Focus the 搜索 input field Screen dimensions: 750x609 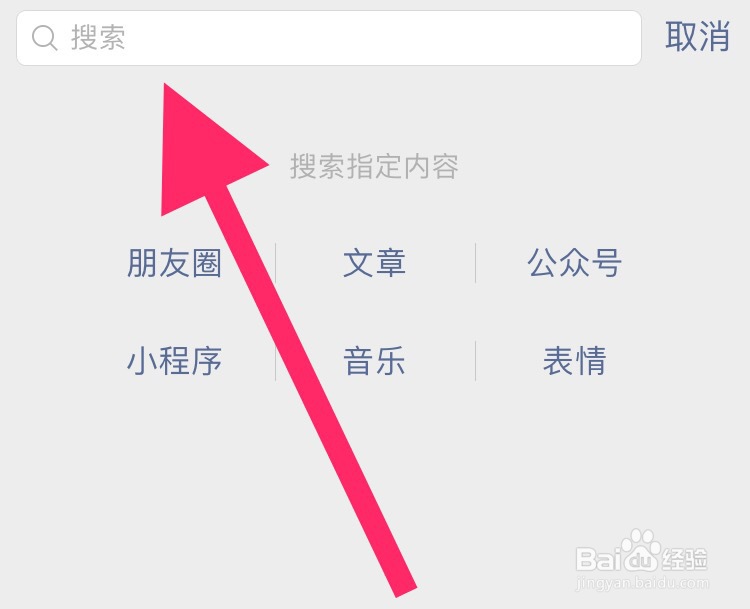coord(329,38)
